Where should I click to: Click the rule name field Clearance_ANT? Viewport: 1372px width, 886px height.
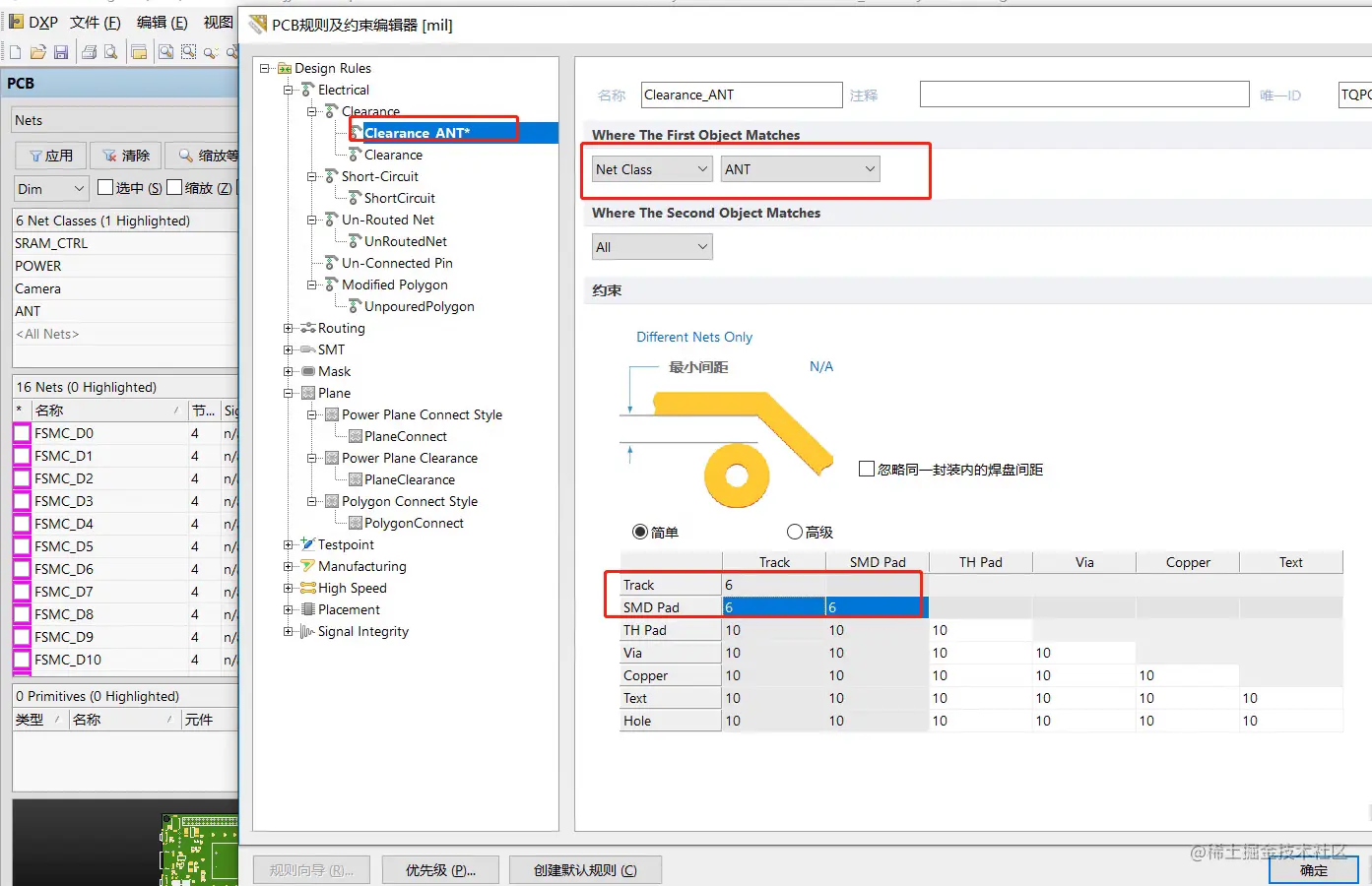click(742, 95)
